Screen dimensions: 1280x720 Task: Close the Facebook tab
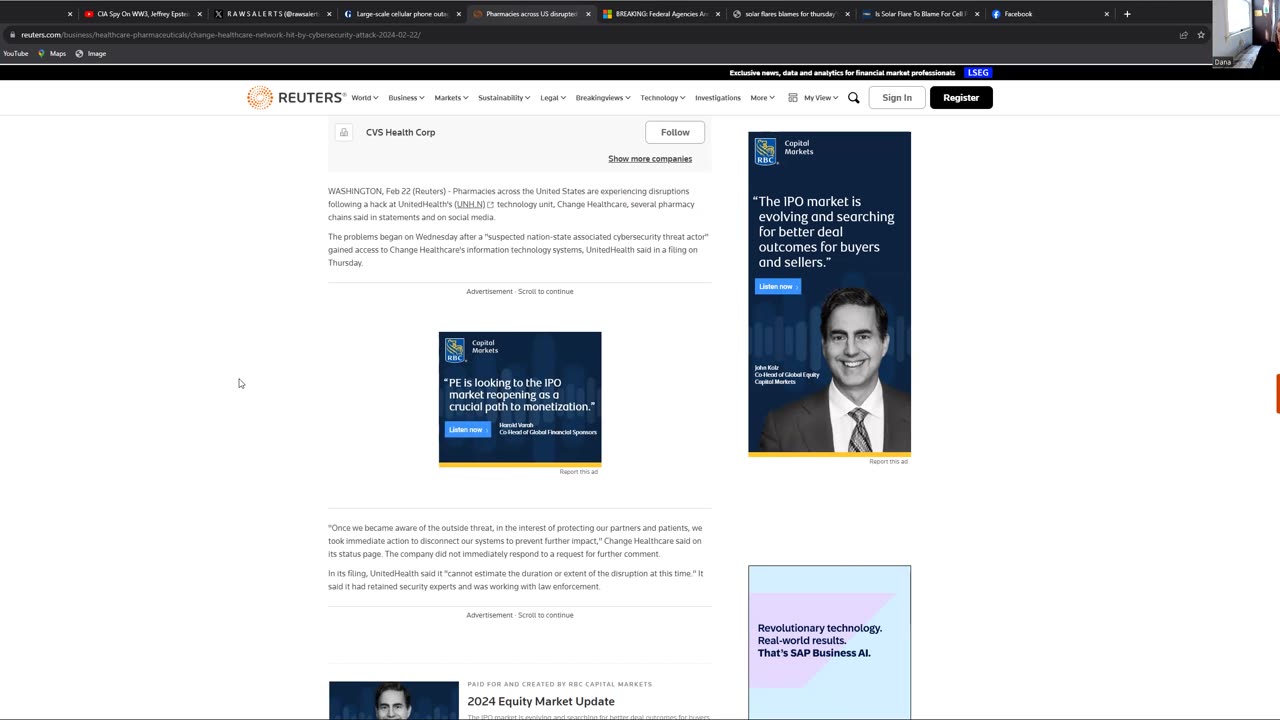pos(1106,14)
